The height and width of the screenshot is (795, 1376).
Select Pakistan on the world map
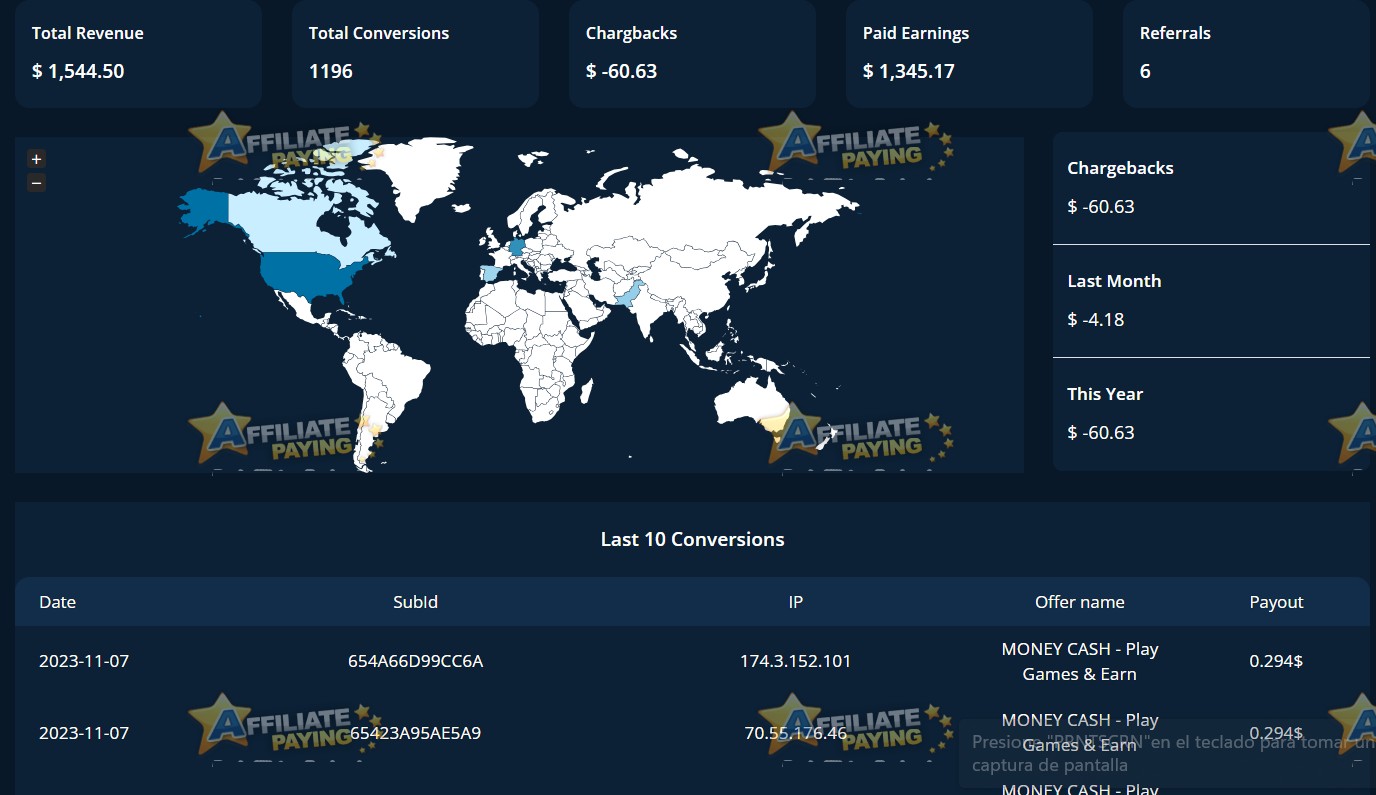(x=627, y=293)
